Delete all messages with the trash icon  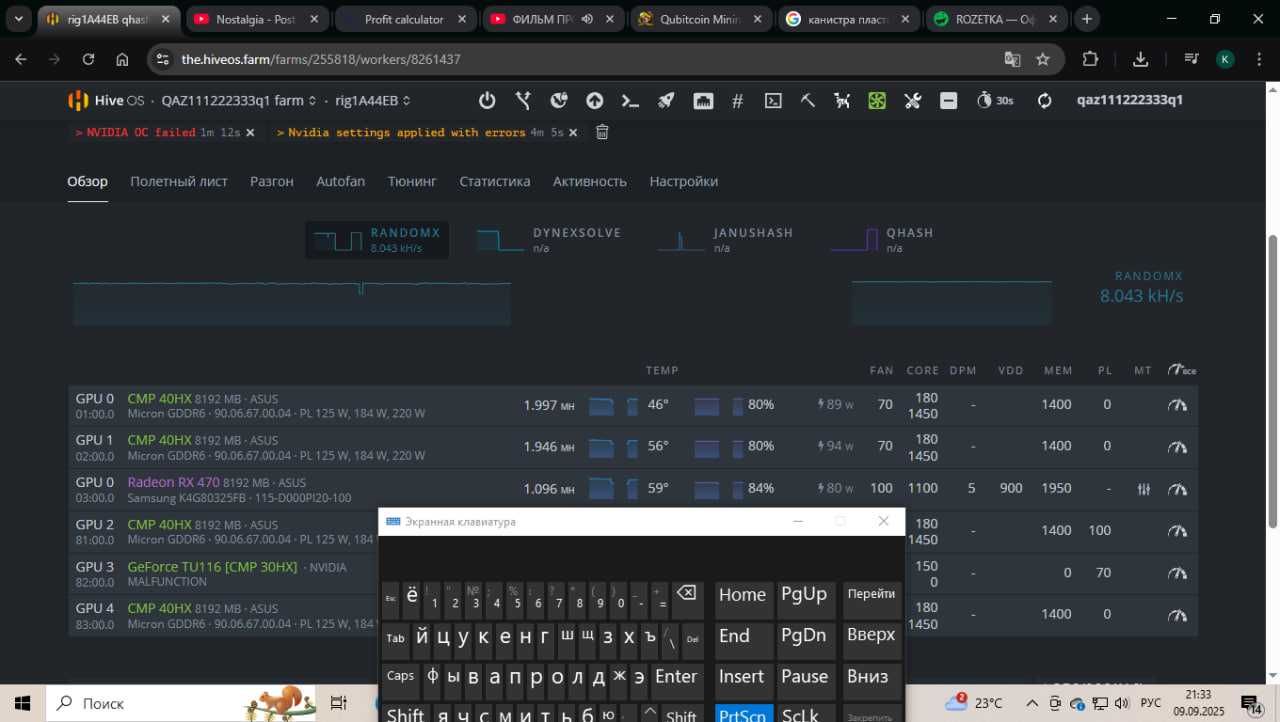pyautogui.click(x=602, y=132)
